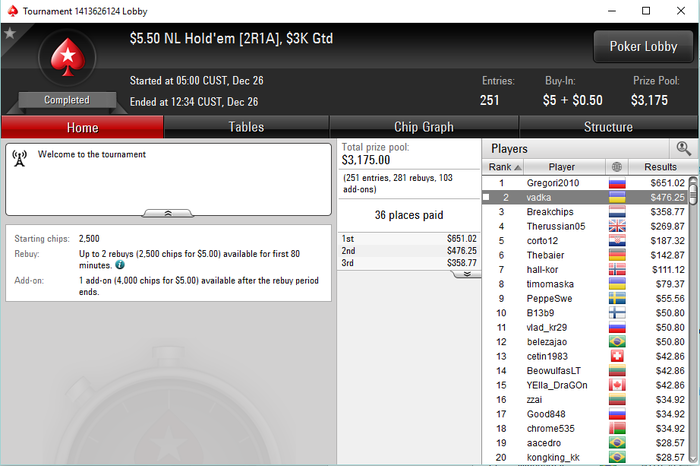Image resolution: width=700 pixels, height=466 pixels.
Task: Open the Structure tab
Action: (x=608, y=127)
